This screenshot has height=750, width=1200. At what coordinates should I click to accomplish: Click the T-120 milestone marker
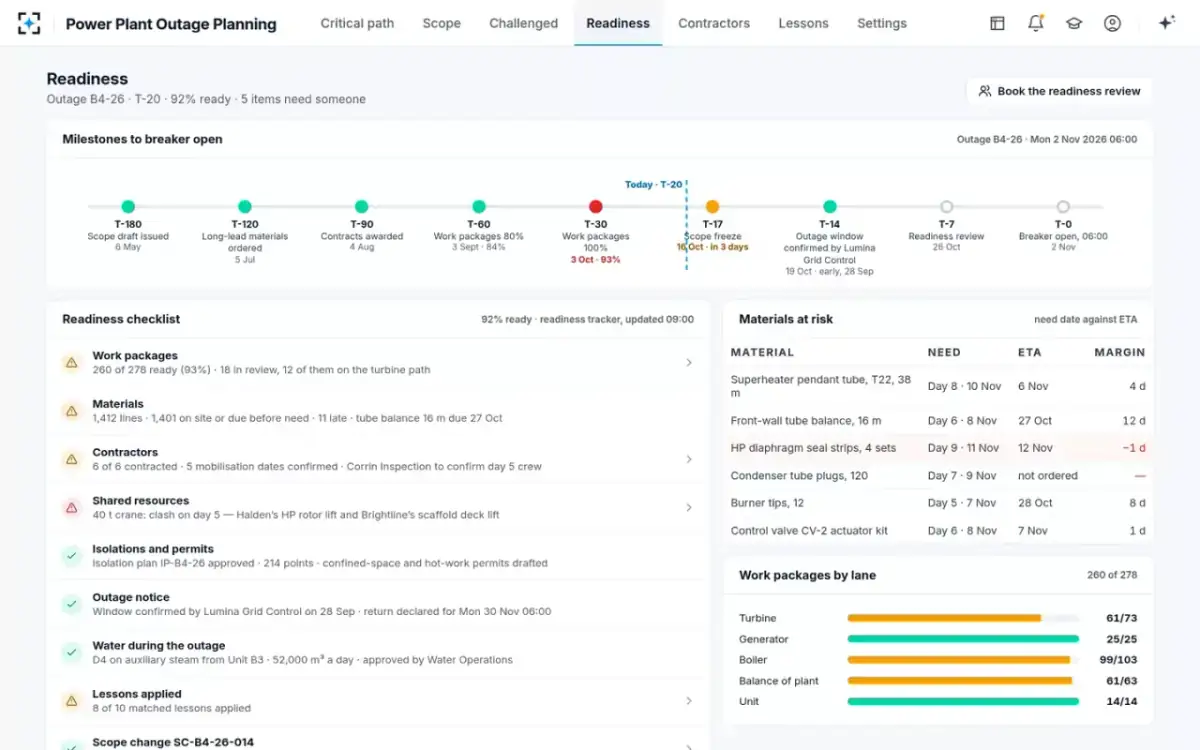tap(245, 207)
